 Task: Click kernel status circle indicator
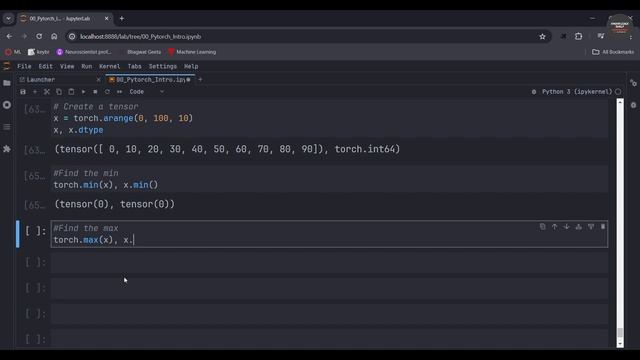[x=618, y=92]
